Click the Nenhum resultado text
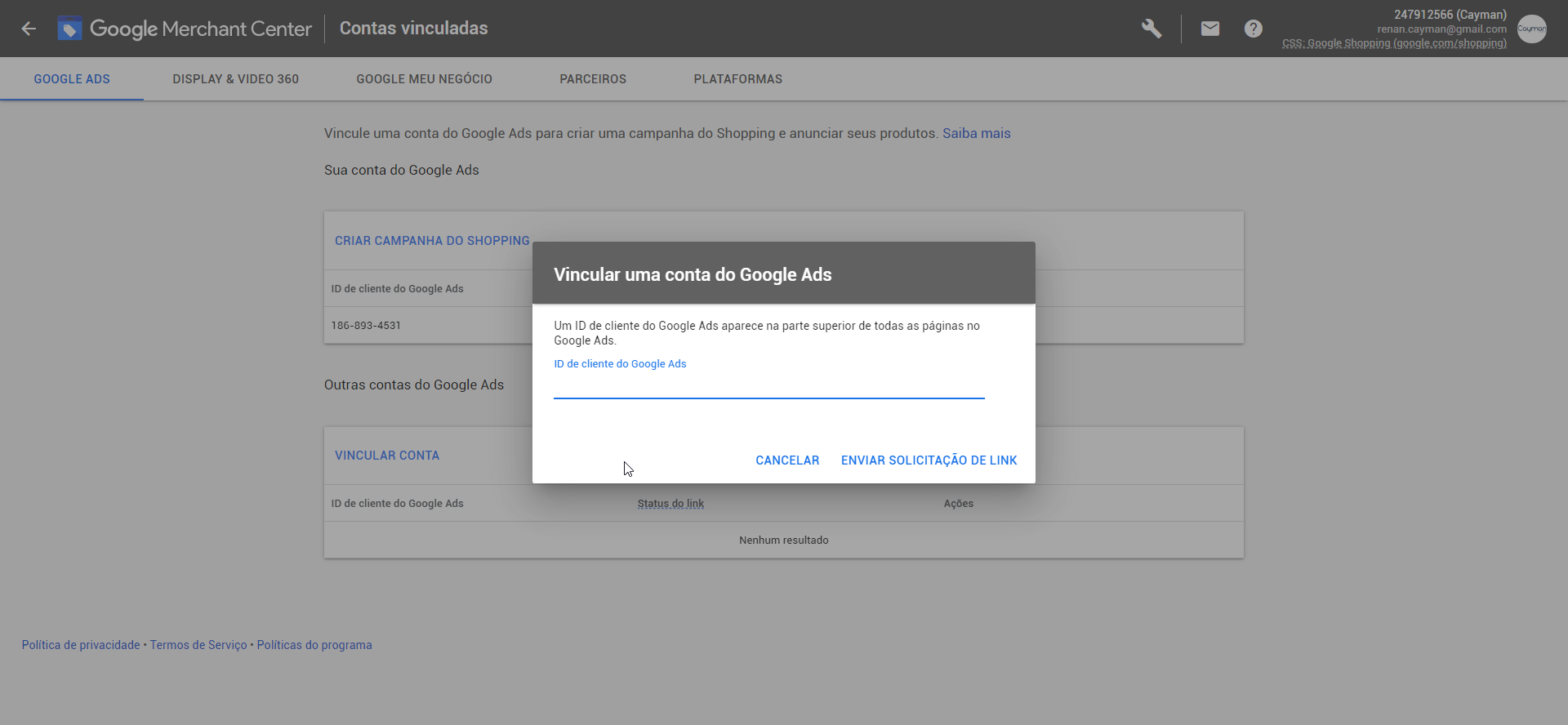The image size is (1568, 725). pyautogui.click(x=784, y=540)
